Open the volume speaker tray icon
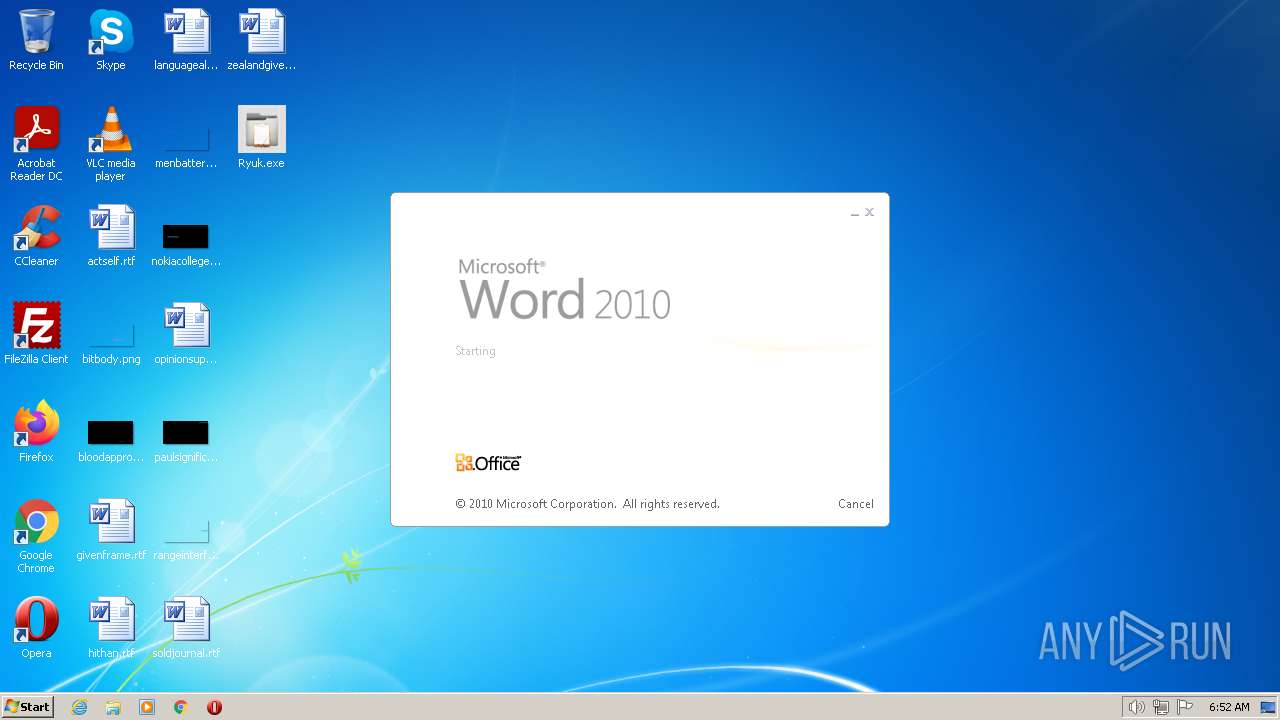 coord(1137,707)
